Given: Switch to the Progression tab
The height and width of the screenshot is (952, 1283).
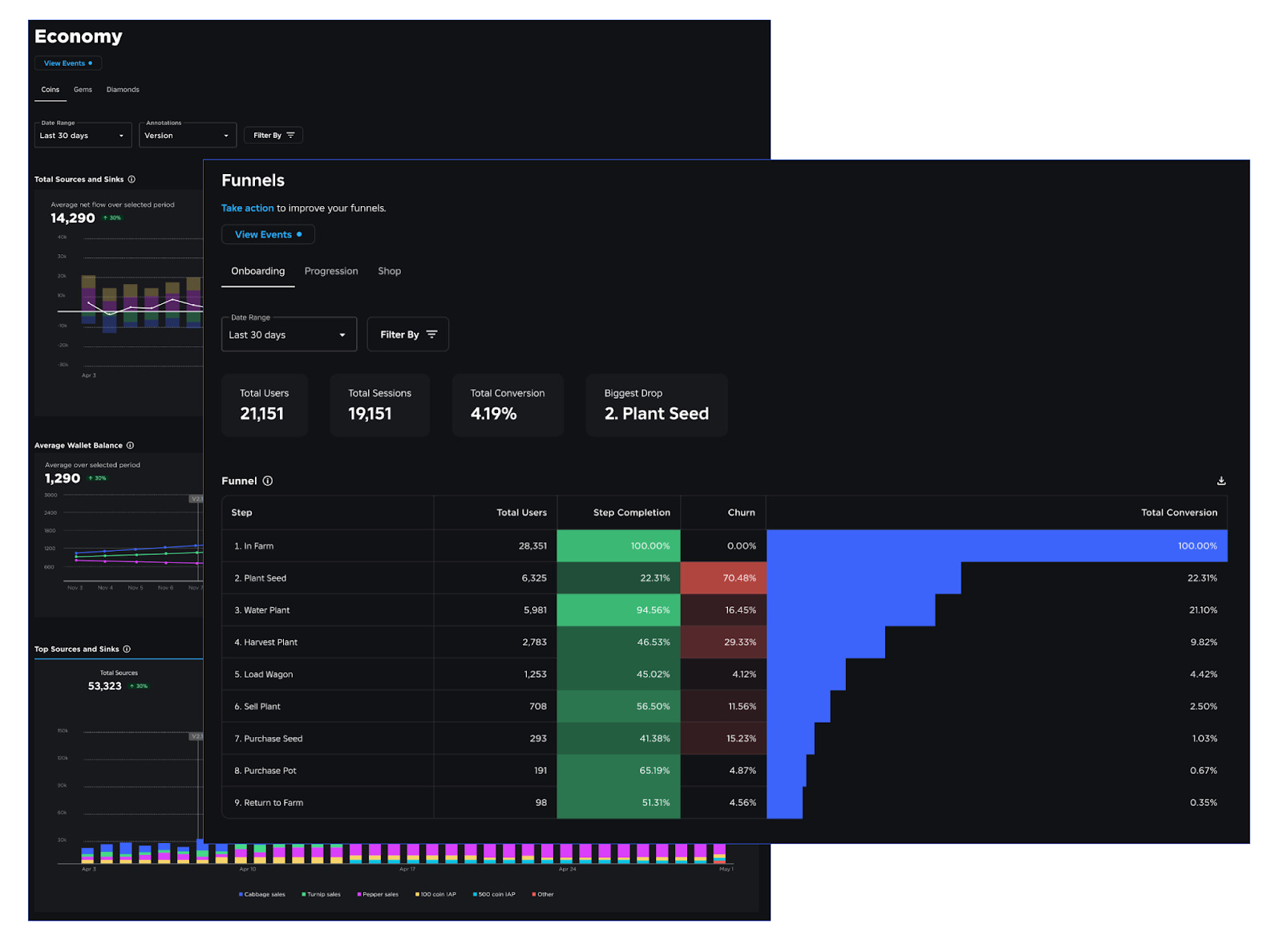Looking at the screenshot, I should click(x=331, y=271).
